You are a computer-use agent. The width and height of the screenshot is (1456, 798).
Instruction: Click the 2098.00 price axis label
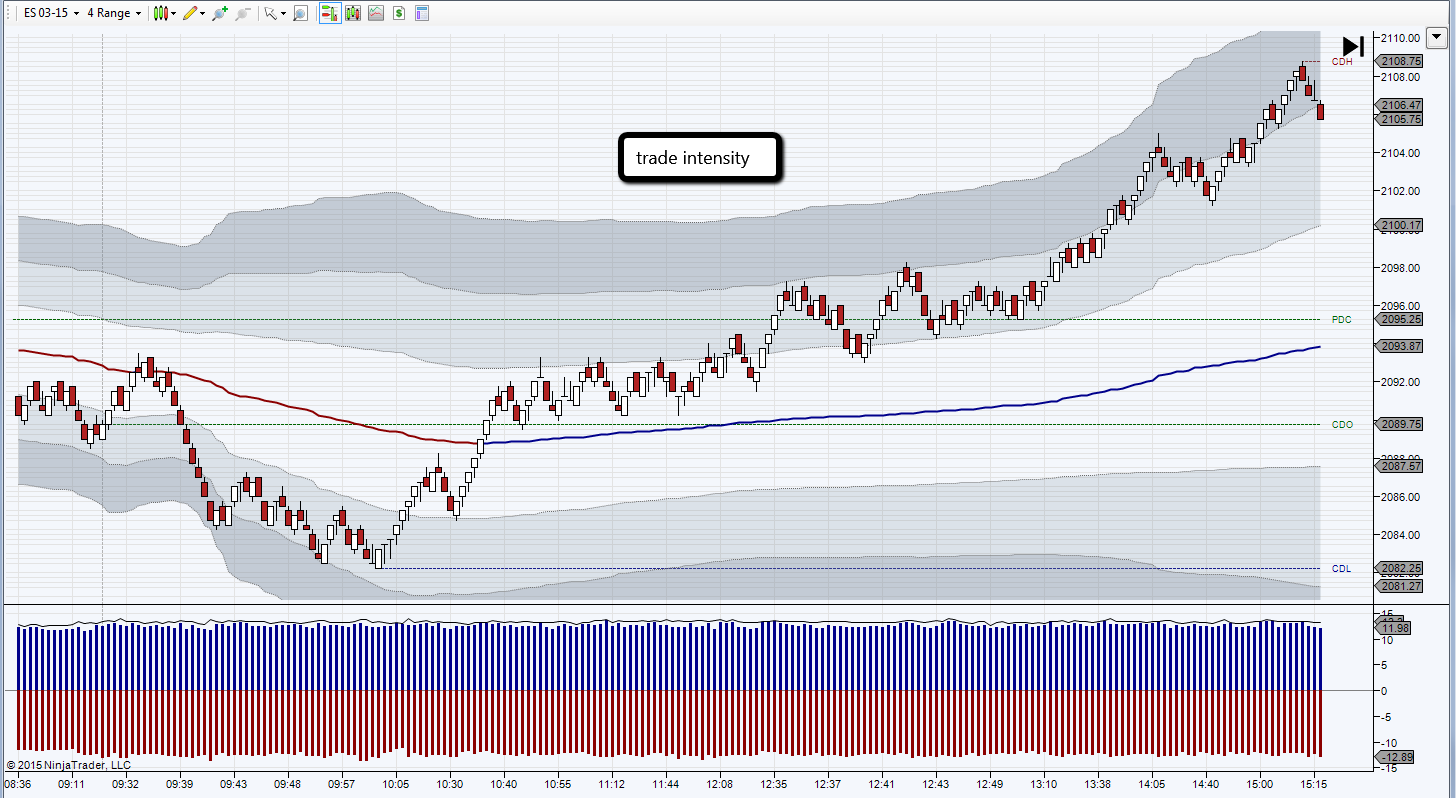[x=1401, y=268]
